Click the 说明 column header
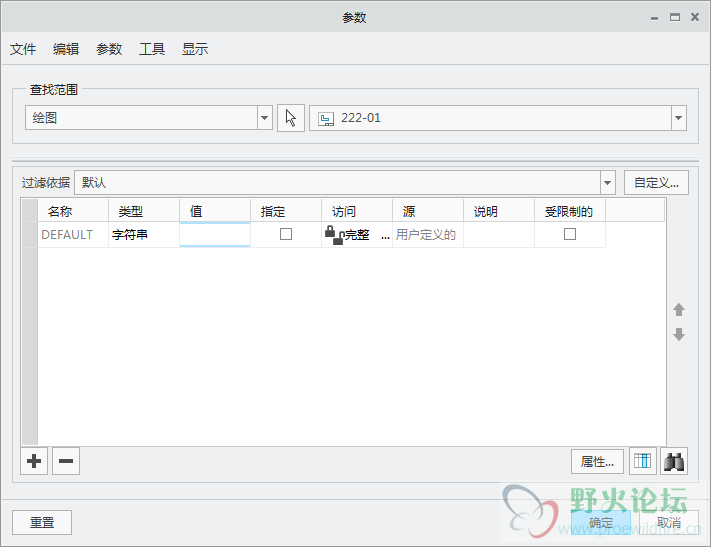This screenshot has width=711, height=547. [499, 211]
